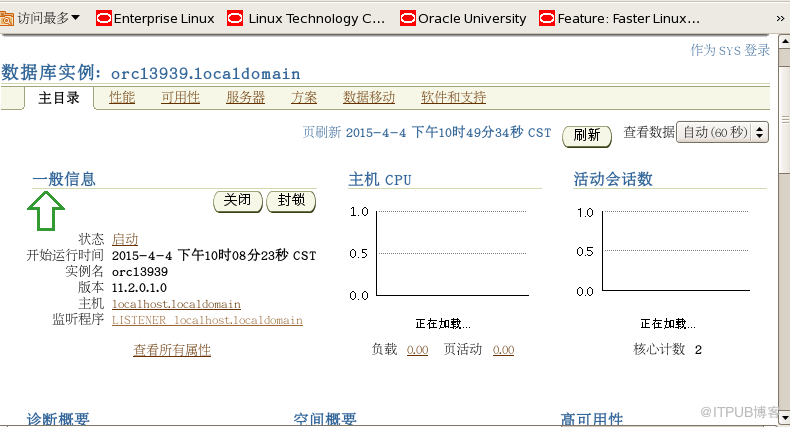Click the orcl3939.localdomain instance title
The image size is (790, 427).
[x=206, y=74]
